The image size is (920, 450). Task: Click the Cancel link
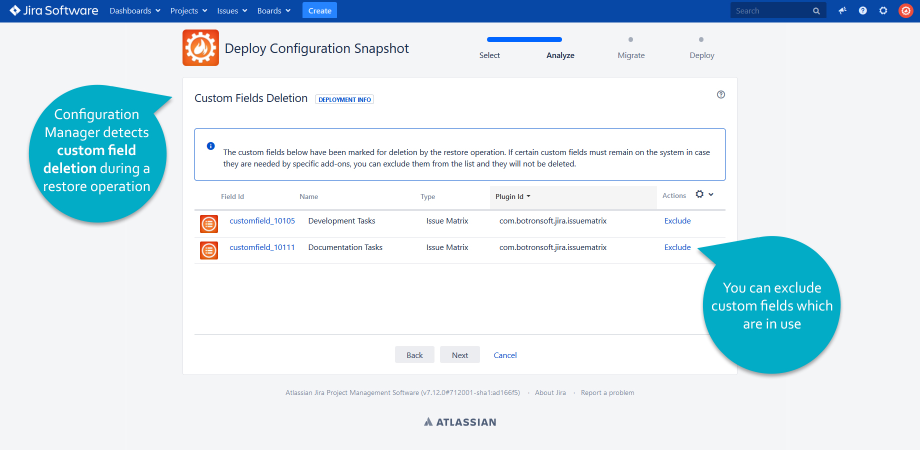pyautogui.click(x=505, y=355)
